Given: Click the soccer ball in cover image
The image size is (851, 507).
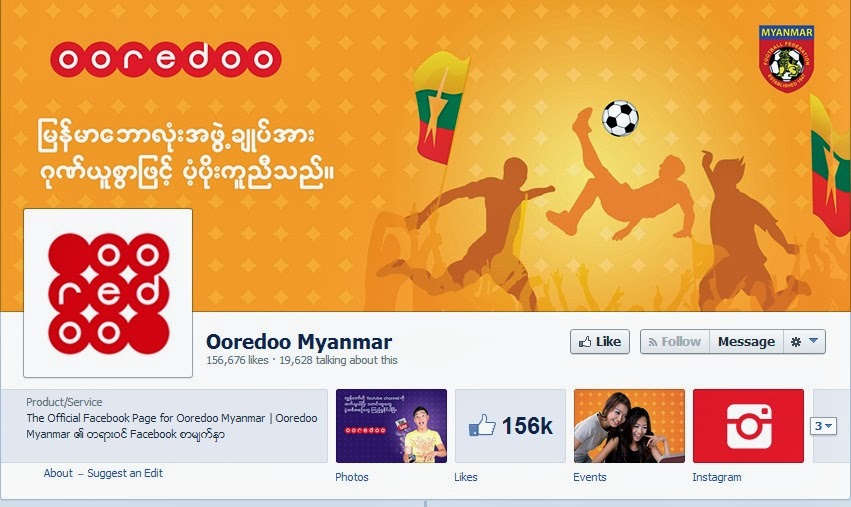Looking at the screenshot, I should point(620,118).
